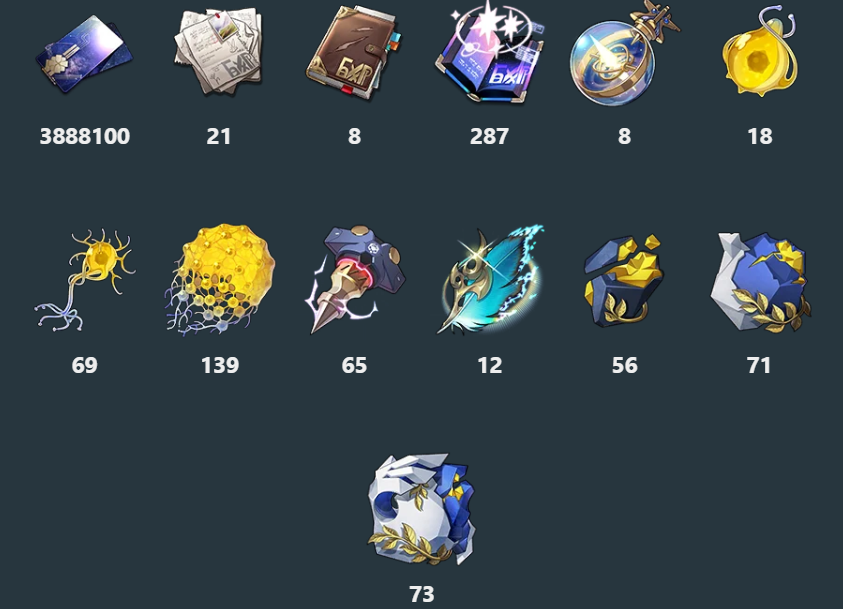Select the white marble laurel statue fragment
This screenshot has height=609, width=843.
click(x=422, y=508)
